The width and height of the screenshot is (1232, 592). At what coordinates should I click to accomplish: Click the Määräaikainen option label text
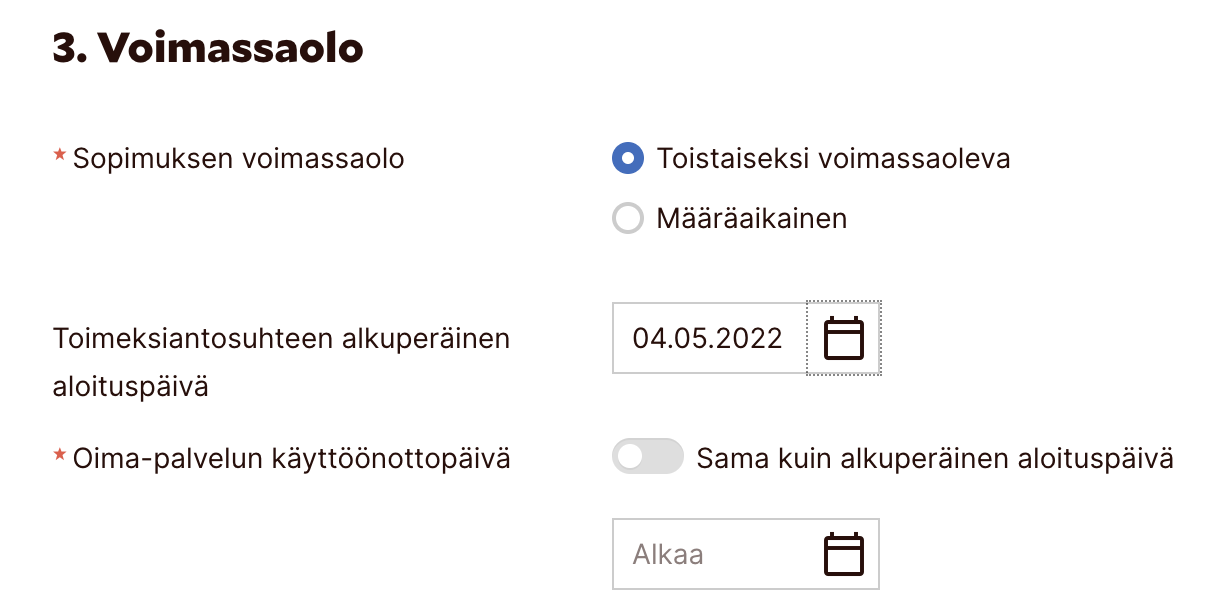tap(751, 218)
